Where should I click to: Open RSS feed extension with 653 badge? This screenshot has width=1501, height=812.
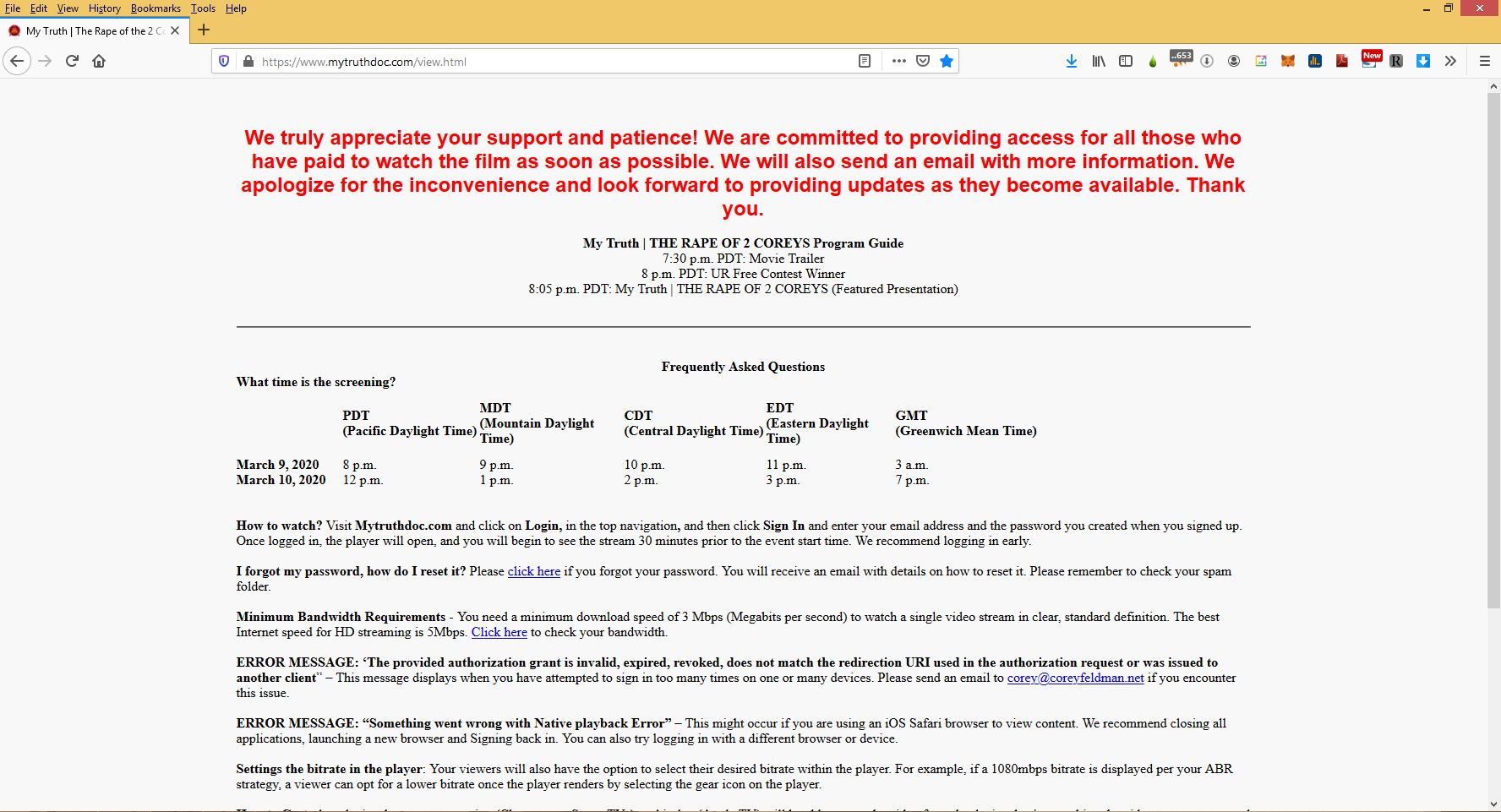(1180, 59)
